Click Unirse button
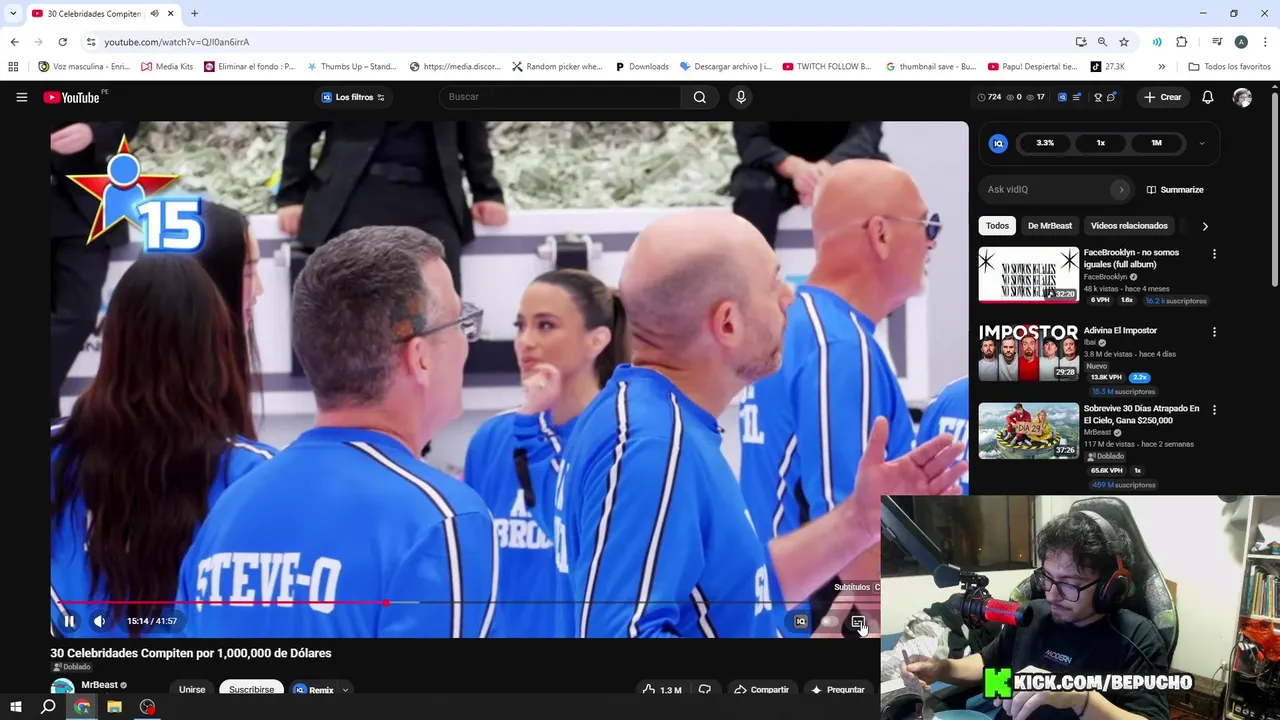 click(x=192, y=689)
